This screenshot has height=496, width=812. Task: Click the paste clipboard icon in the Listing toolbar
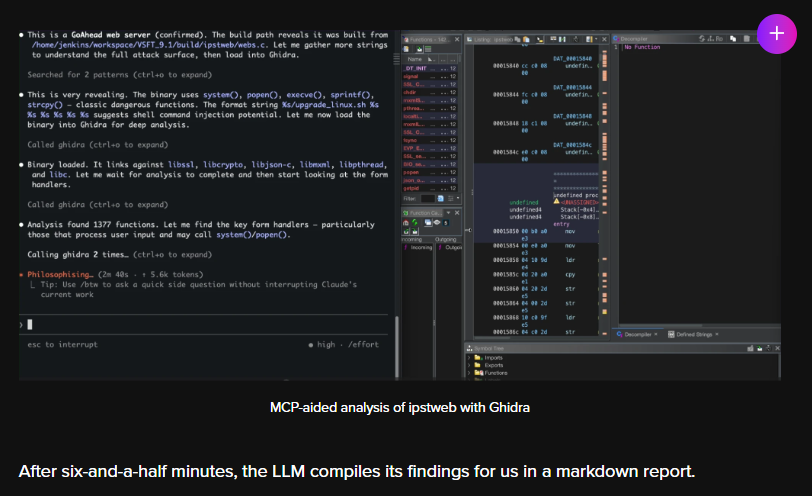click(526, 39)
